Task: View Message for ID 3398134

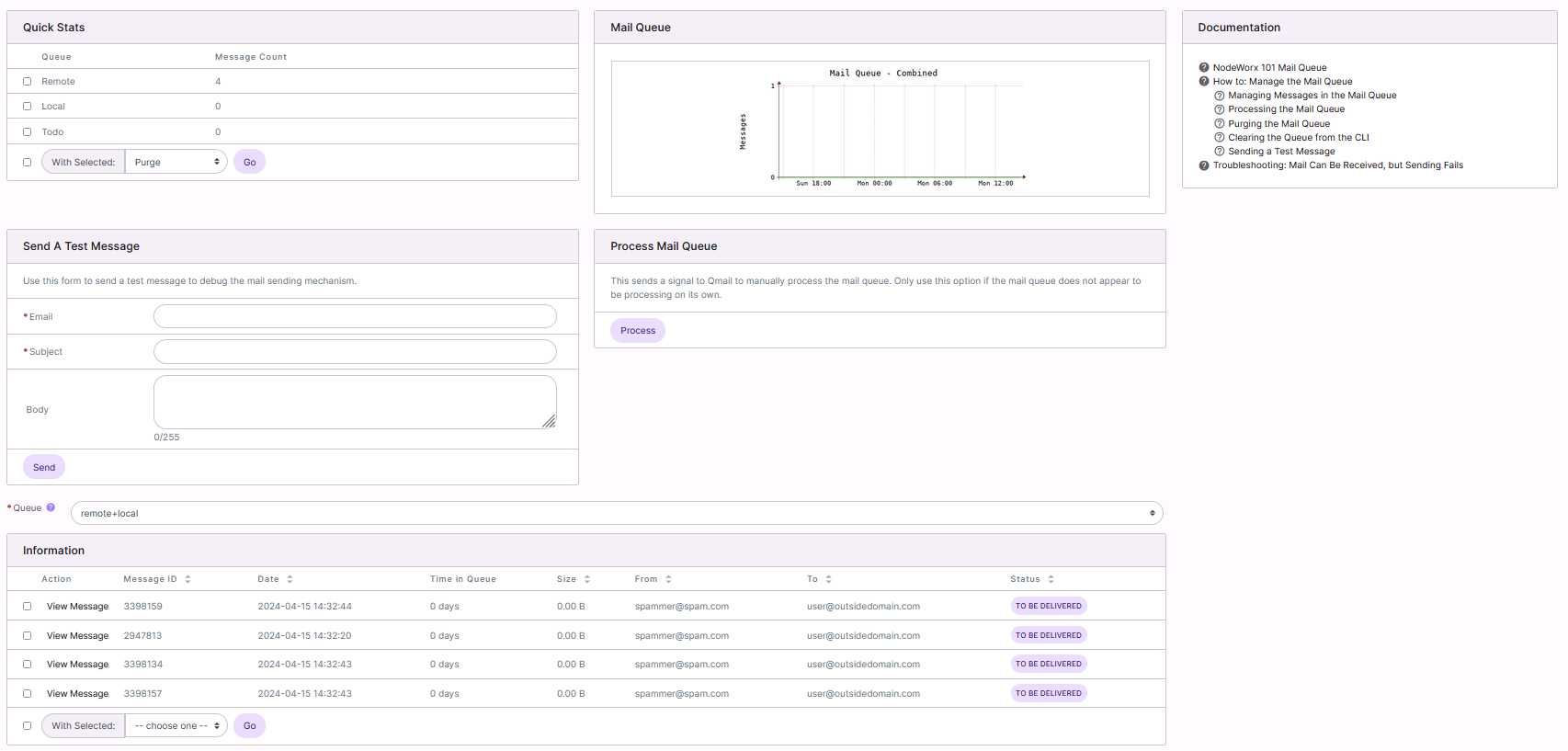Action: (x=77, y=665)
